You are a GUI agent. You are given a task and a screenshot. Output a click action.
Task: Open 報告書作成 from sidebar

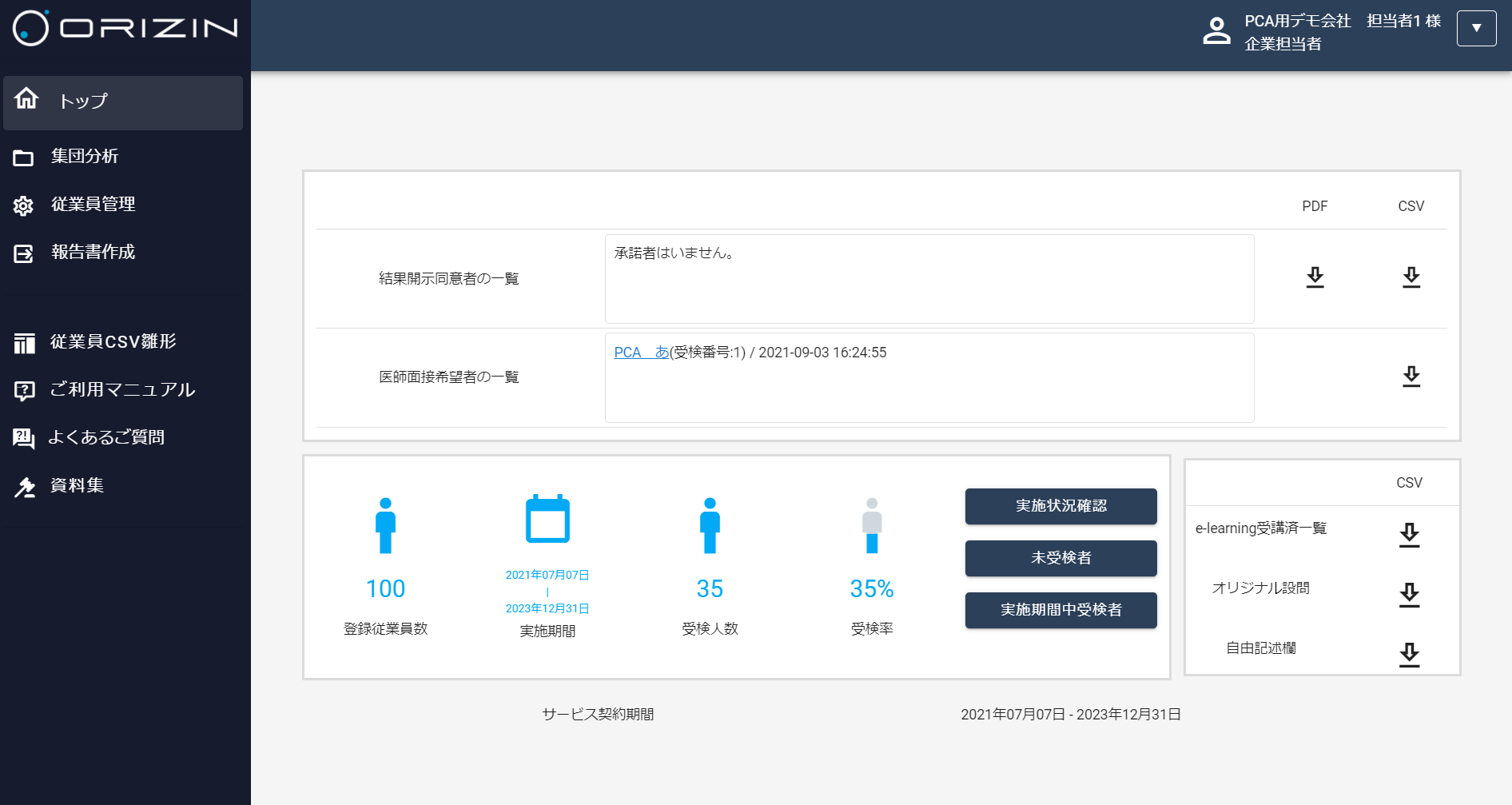coord(93,253)
